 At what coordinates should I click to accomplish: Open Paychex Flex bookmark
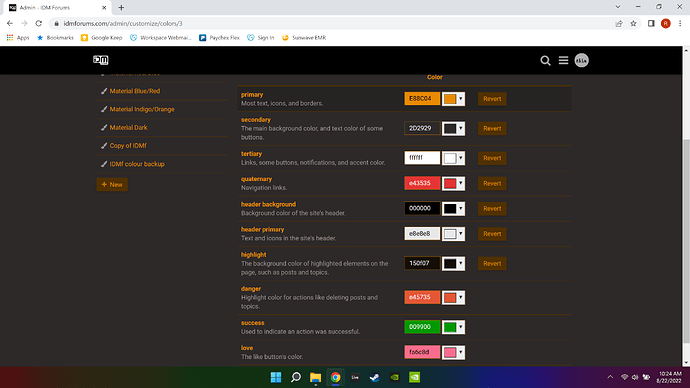pos(220,38)
